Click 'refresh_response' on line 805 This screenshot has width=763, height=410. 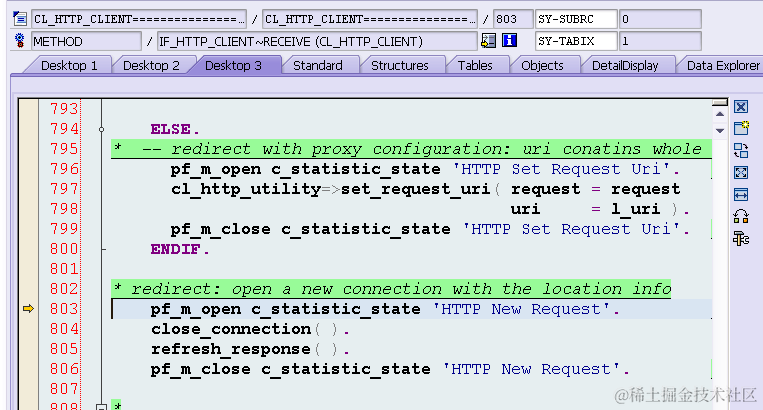click(231, 349)
